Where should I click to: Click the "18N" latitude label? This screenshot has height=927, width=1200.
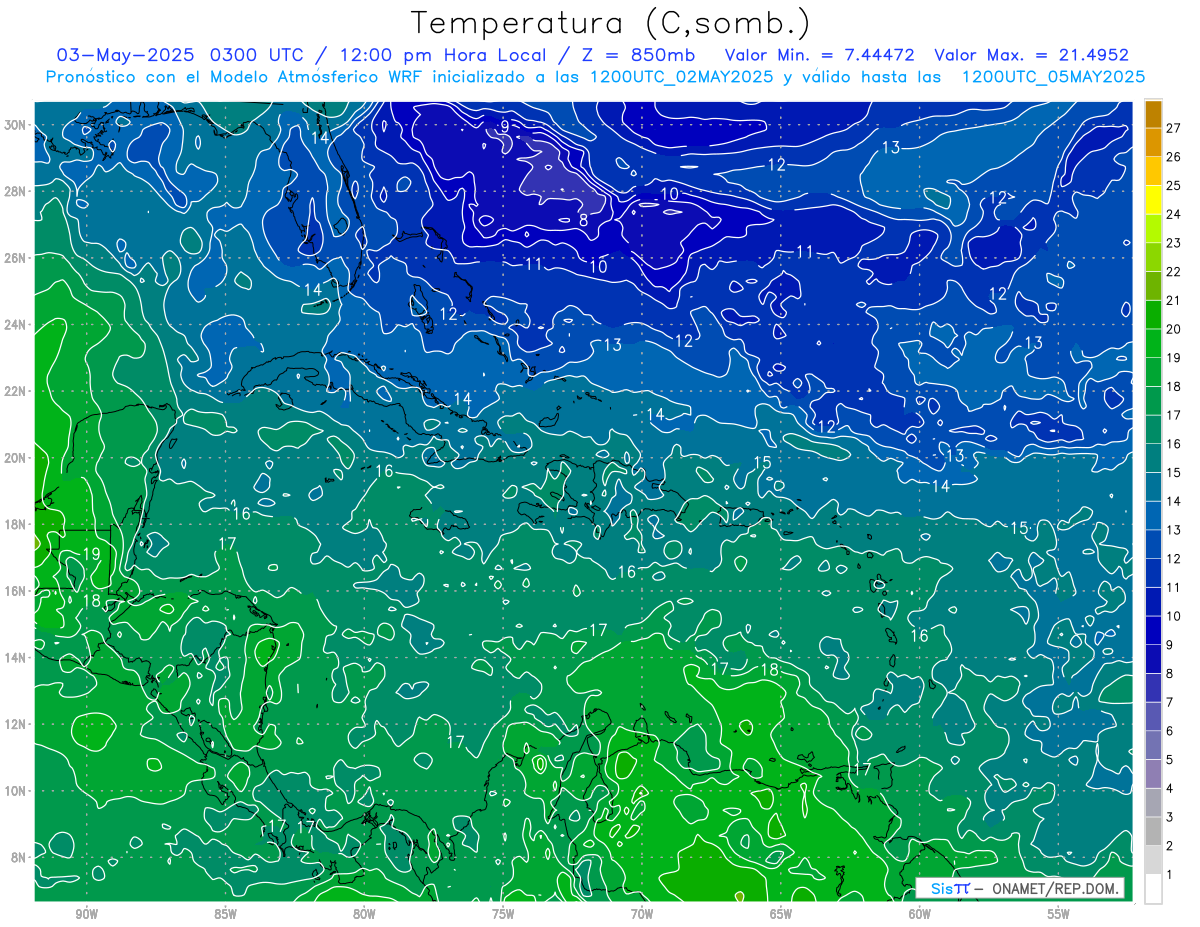[x=16, y=524]
